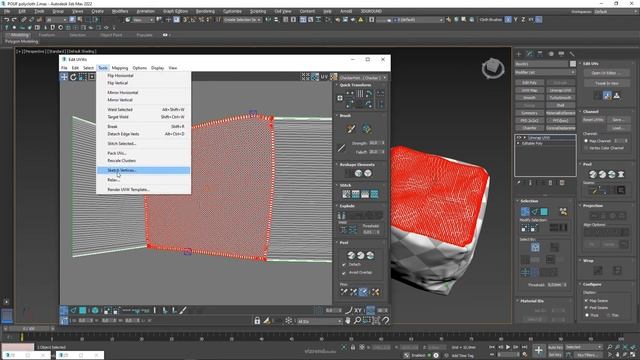Click the first Stitch icon

pyautogui.click(x=346, y=194)
